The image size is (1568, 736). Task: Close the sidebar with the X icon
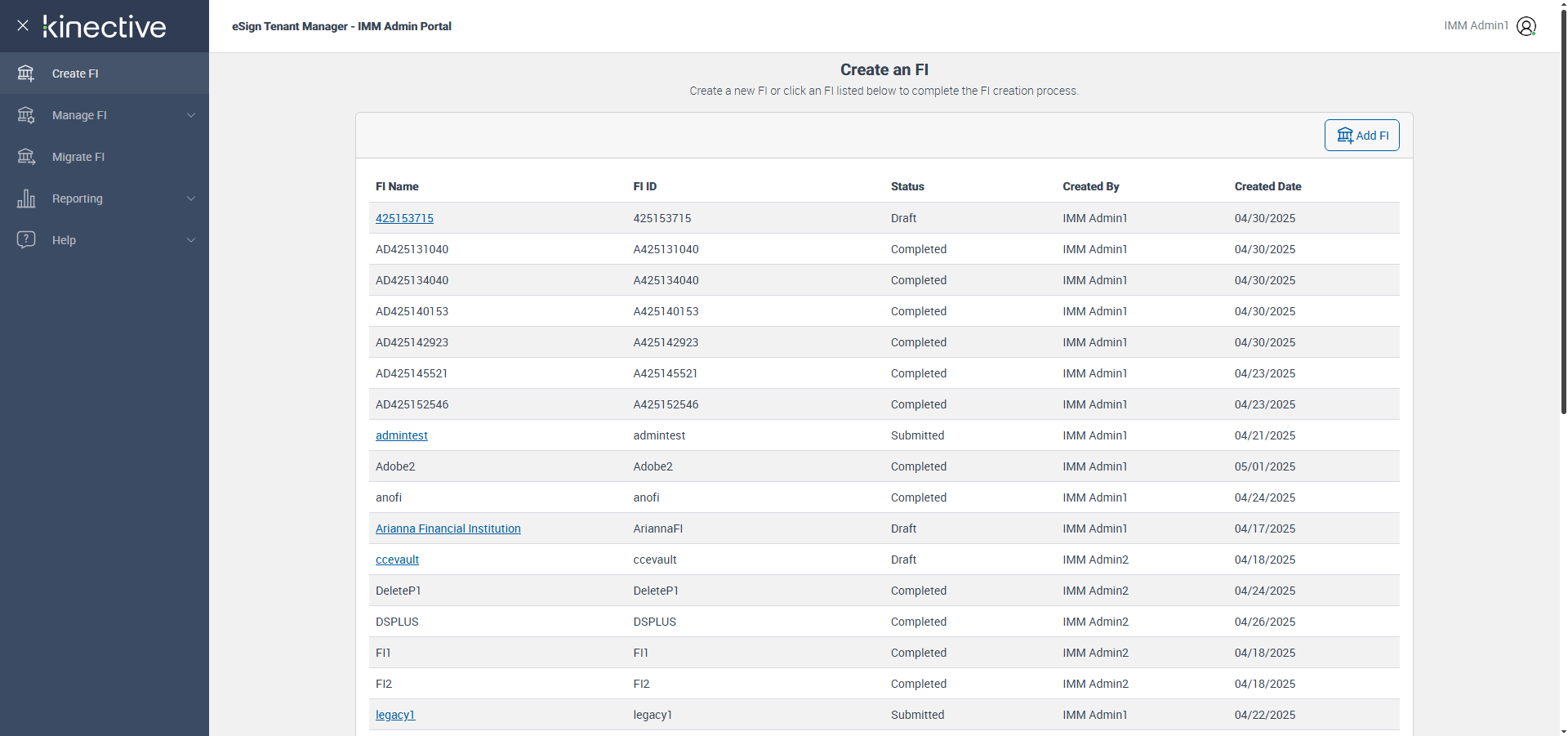click(23, 25)
